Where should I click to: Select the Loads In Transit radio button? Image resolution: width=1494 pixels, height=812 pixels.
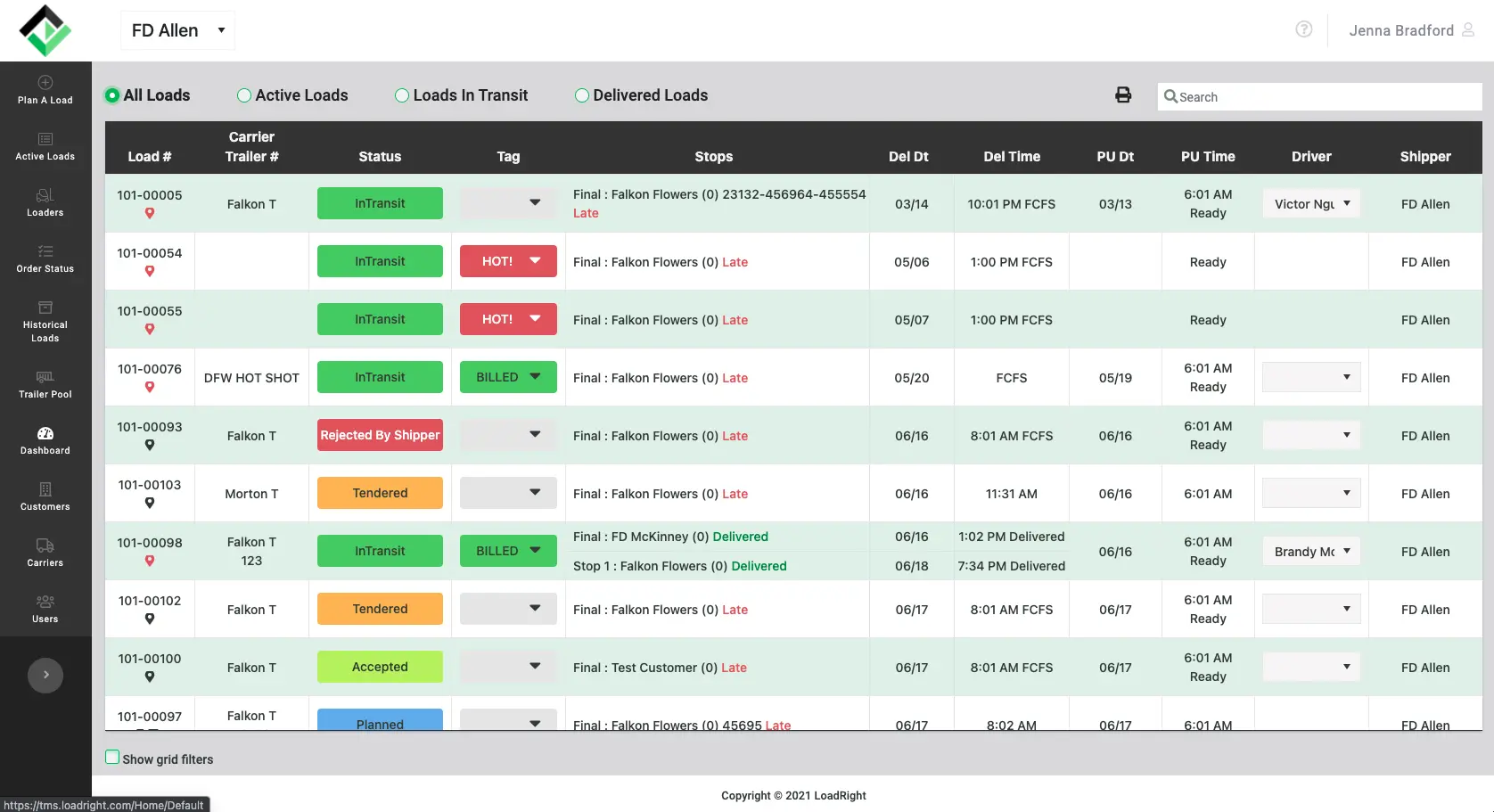coord(401,95)
